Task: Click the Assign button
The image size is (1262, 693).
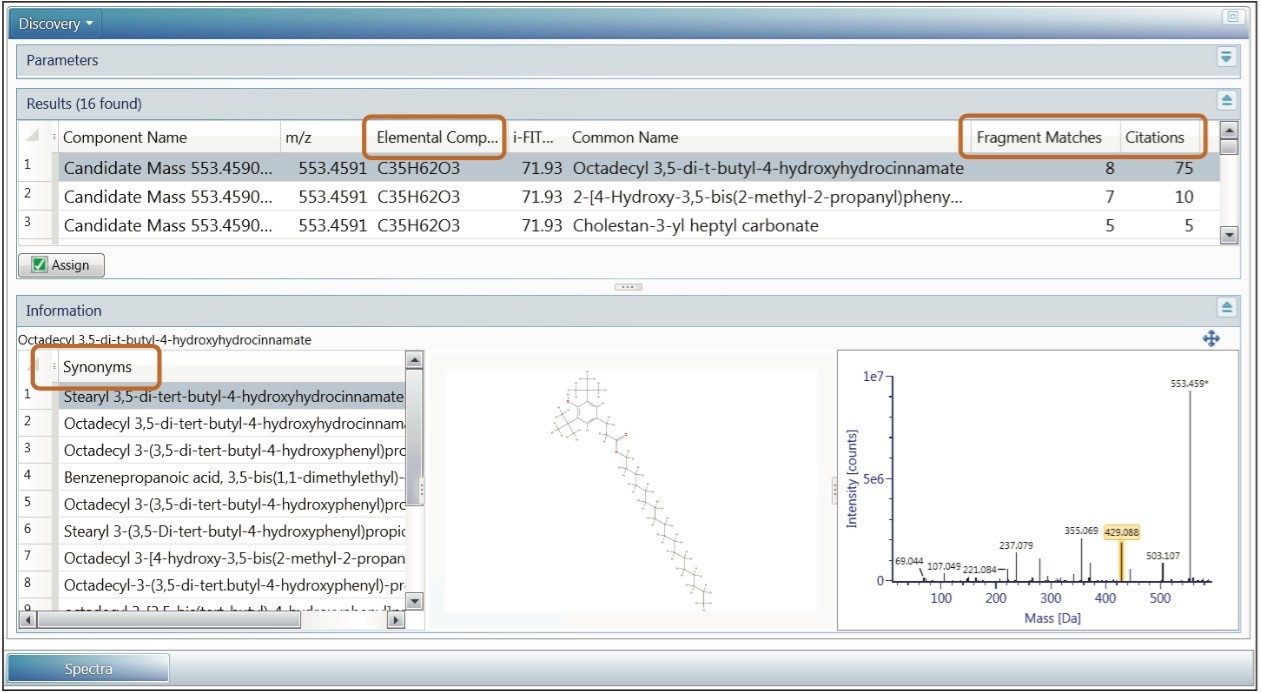Action: [x=62, y=265]
